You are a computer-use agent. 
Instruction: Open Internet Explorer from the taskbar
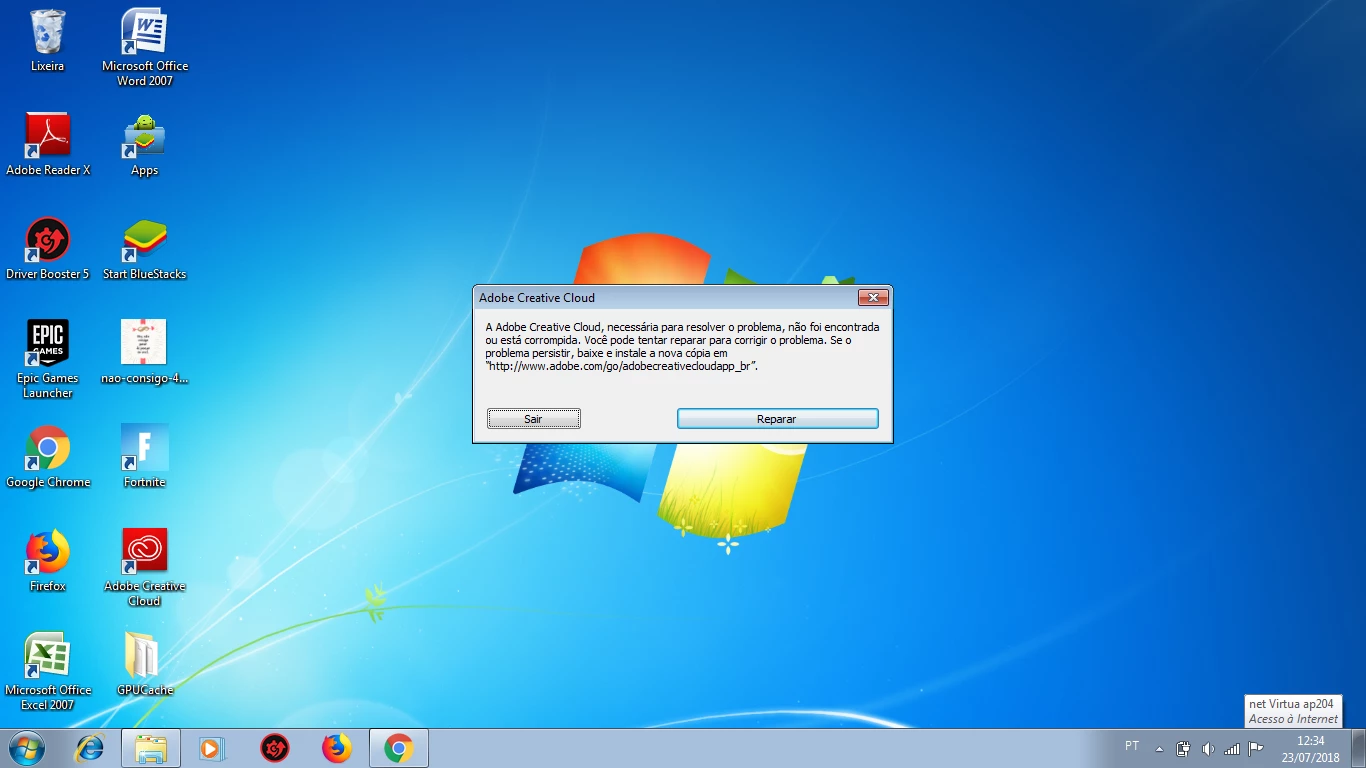90,748
